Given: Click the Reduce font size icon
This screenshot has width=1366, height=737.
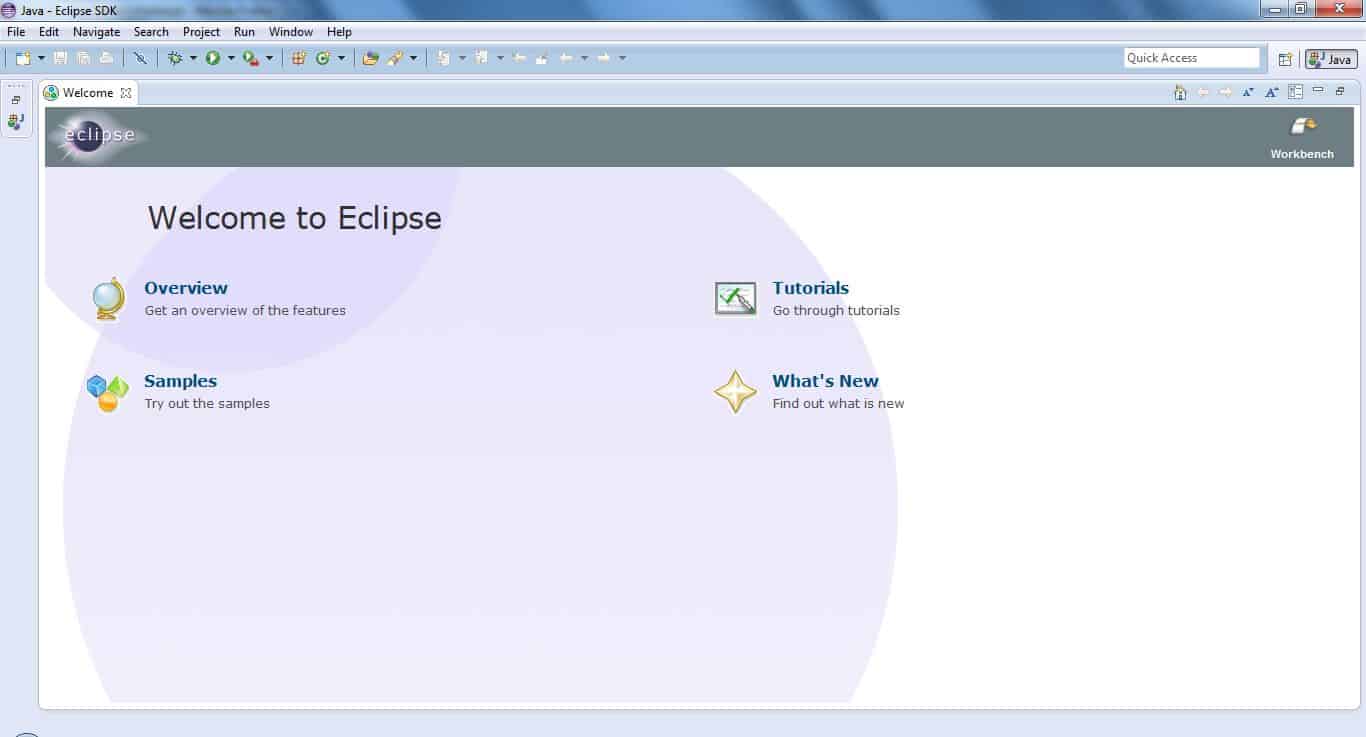Looking at the screenshot, I should pyautogui.click(x=1248, y=92).
